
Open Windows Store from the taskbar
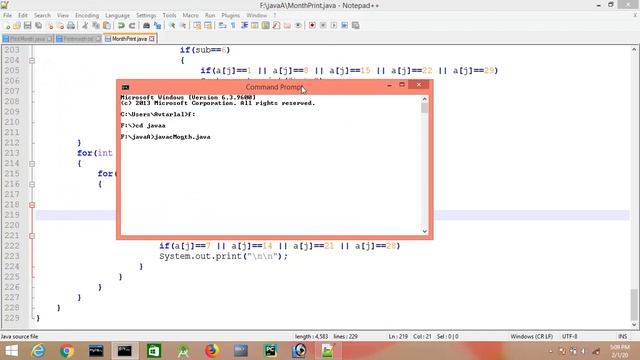(154, 351)
